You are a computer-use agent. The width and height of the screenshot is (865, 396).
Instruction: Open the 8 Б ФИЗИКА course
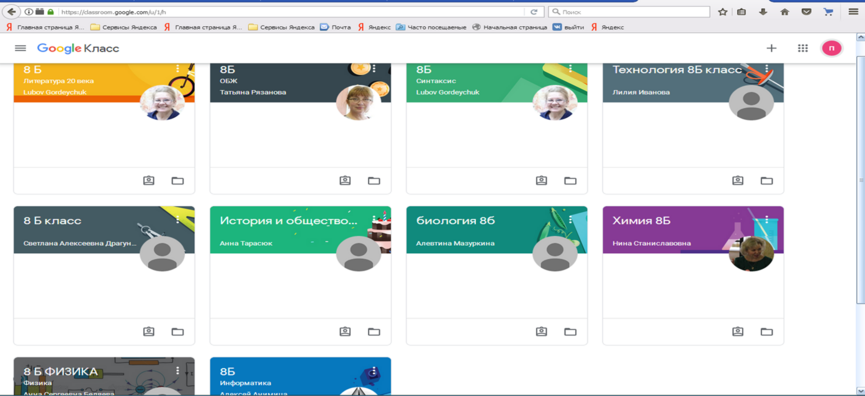coord(61,372)
